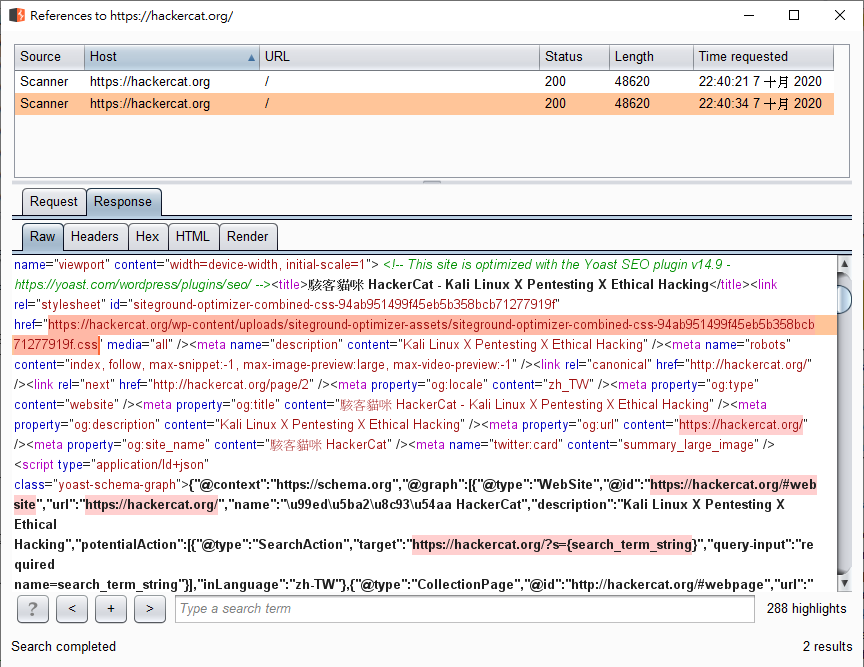Click highlighted siteground-optimizer CSS href URL
Screen dimensions: 864x667
(x=431, y=325)
